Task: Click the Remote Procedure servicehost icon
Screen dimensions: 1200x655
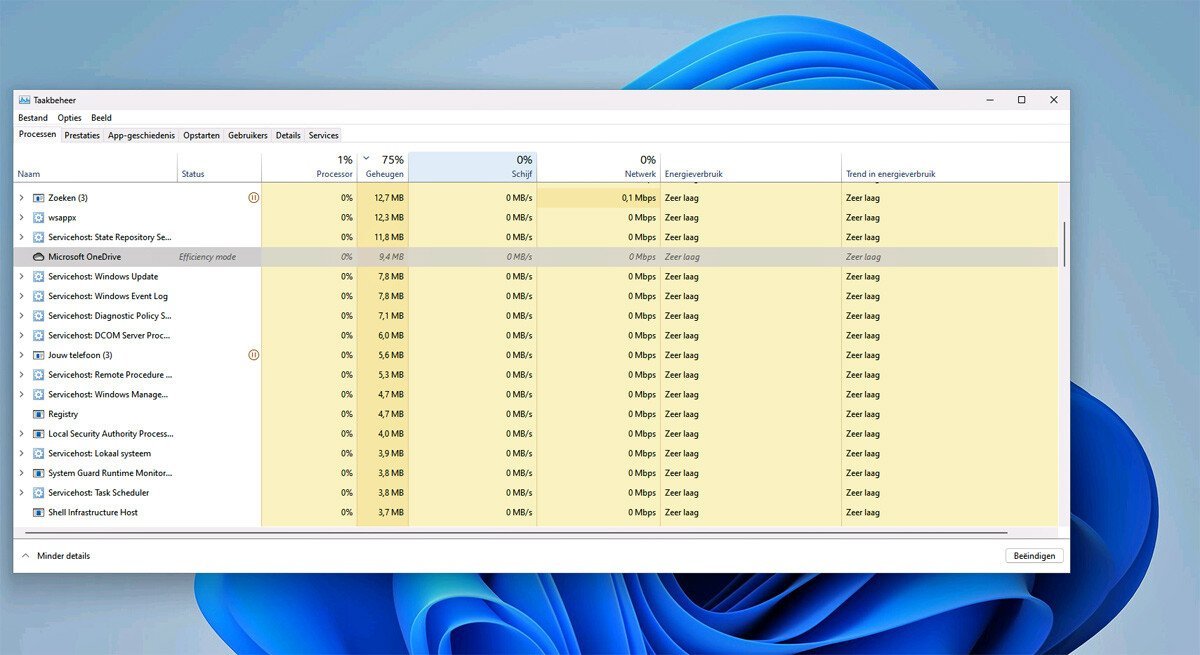Action: pyautogui.click(x=39, y=375)
